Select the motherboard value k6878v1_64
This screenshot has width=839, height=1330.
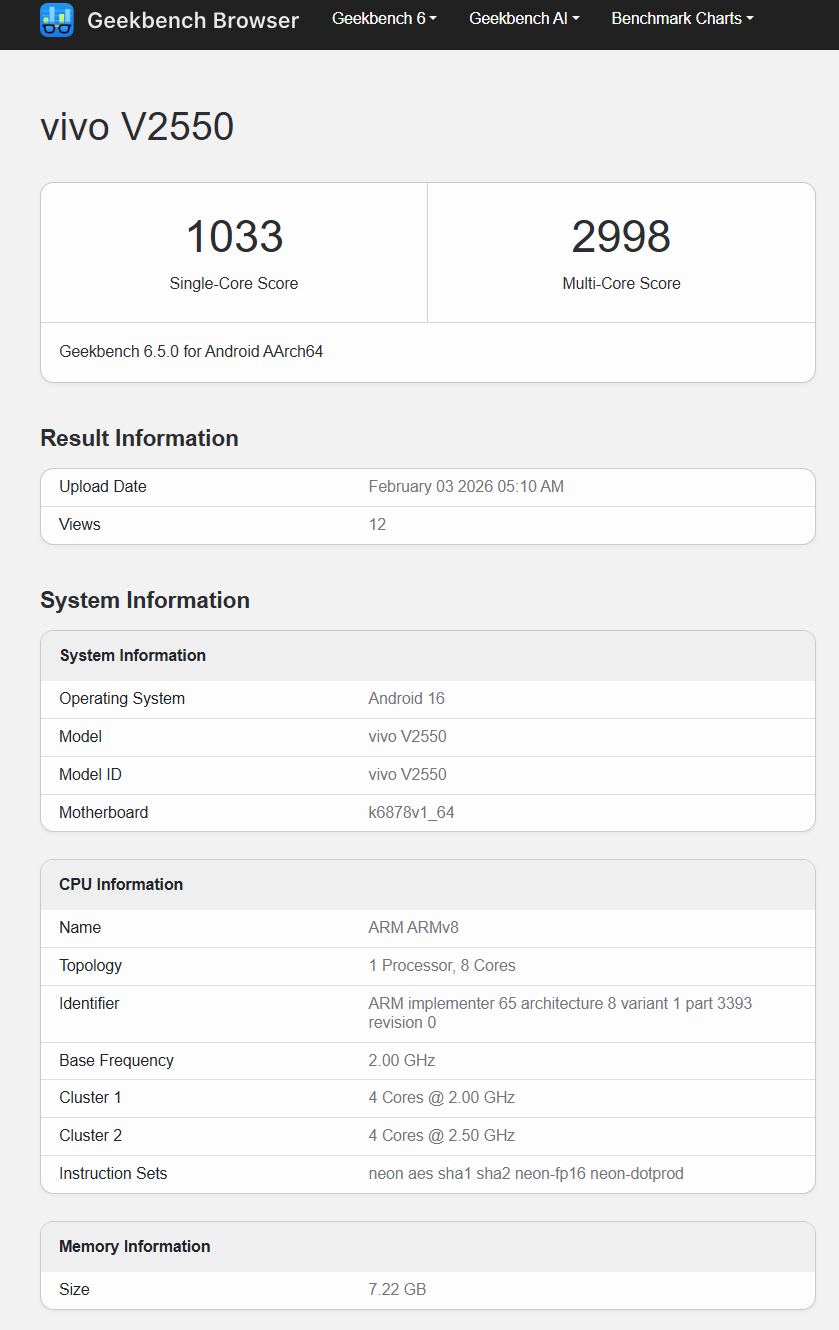tap(411, 813)
